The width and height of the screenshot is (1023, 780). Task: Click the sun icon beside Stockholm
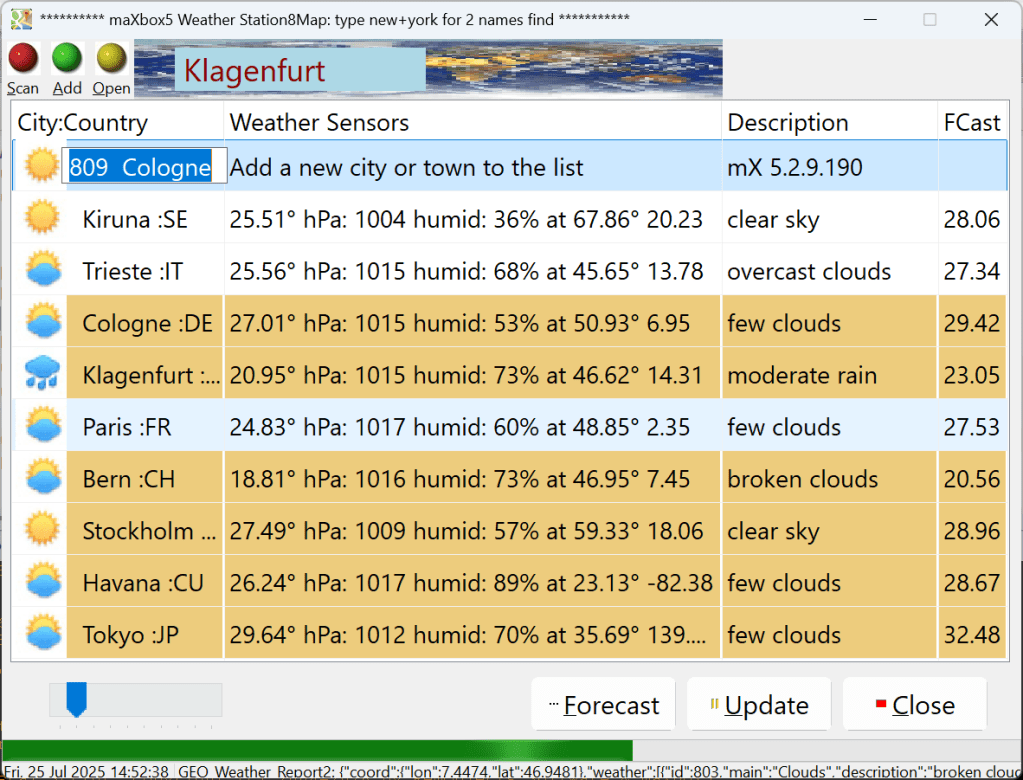point(42,531)
